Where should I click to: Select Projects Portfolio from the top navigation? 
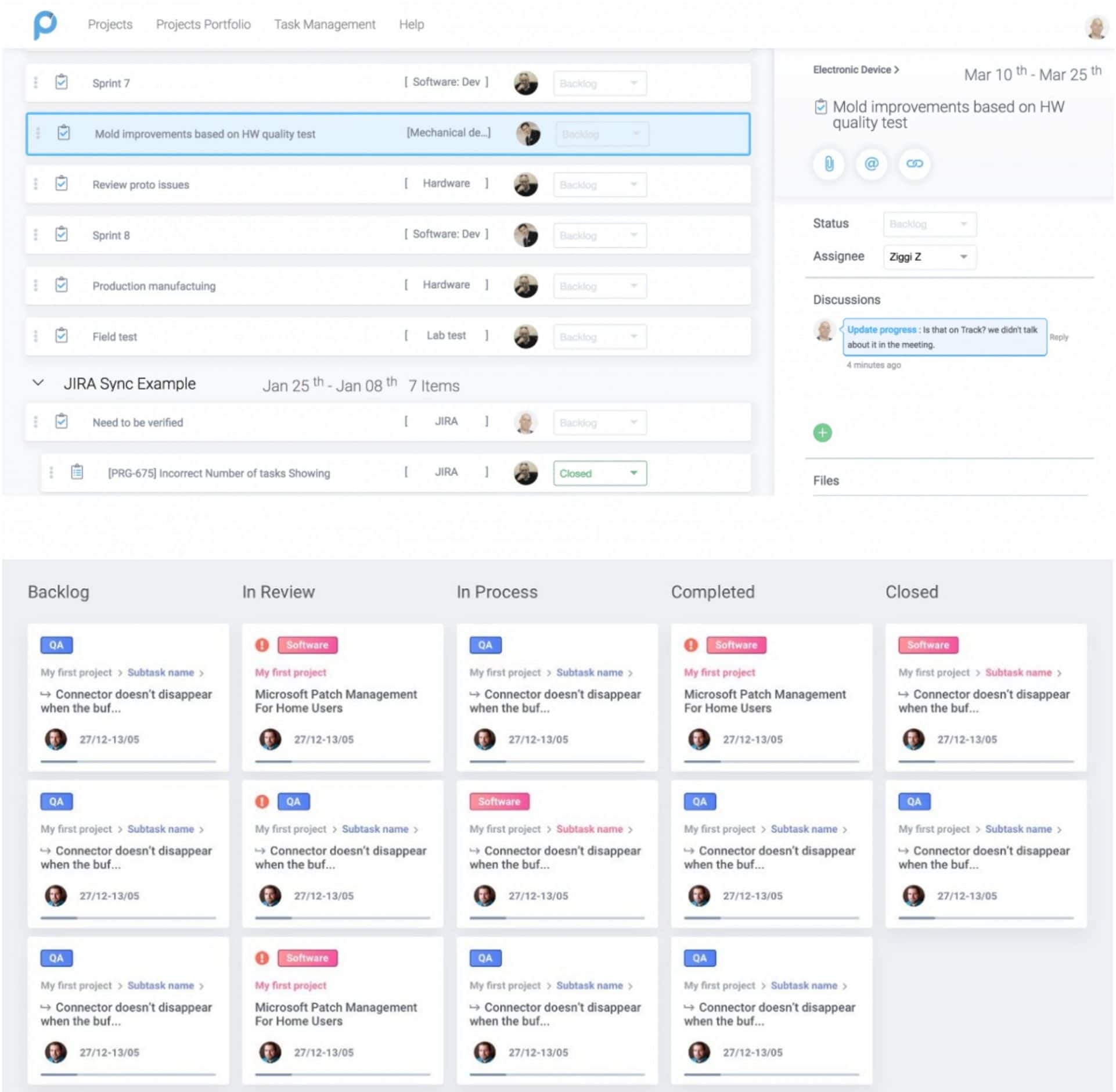tap(202, 23)
